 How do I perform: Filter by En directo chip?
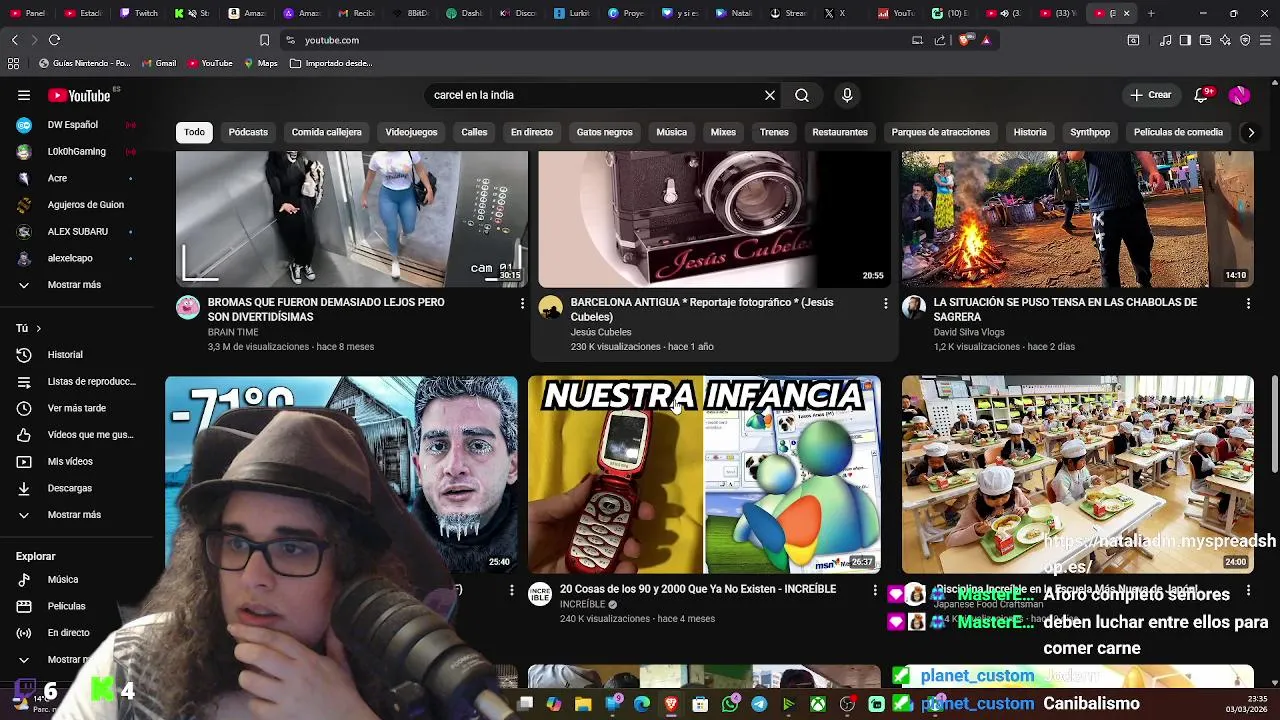532,132
